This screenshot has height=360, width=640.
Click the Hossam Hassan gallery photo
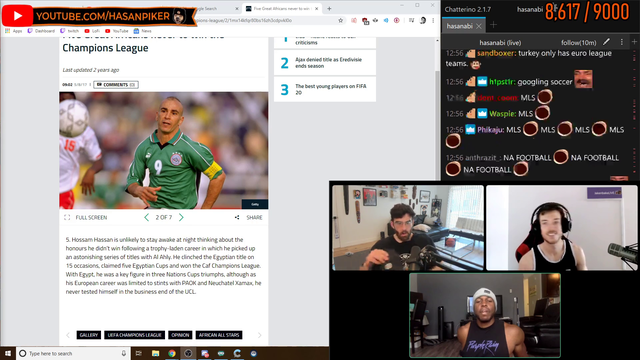[x=164, y=150]
